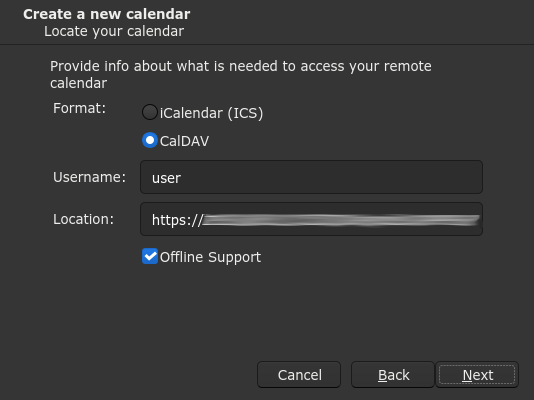Click the "Offline Support" label text

210,257
